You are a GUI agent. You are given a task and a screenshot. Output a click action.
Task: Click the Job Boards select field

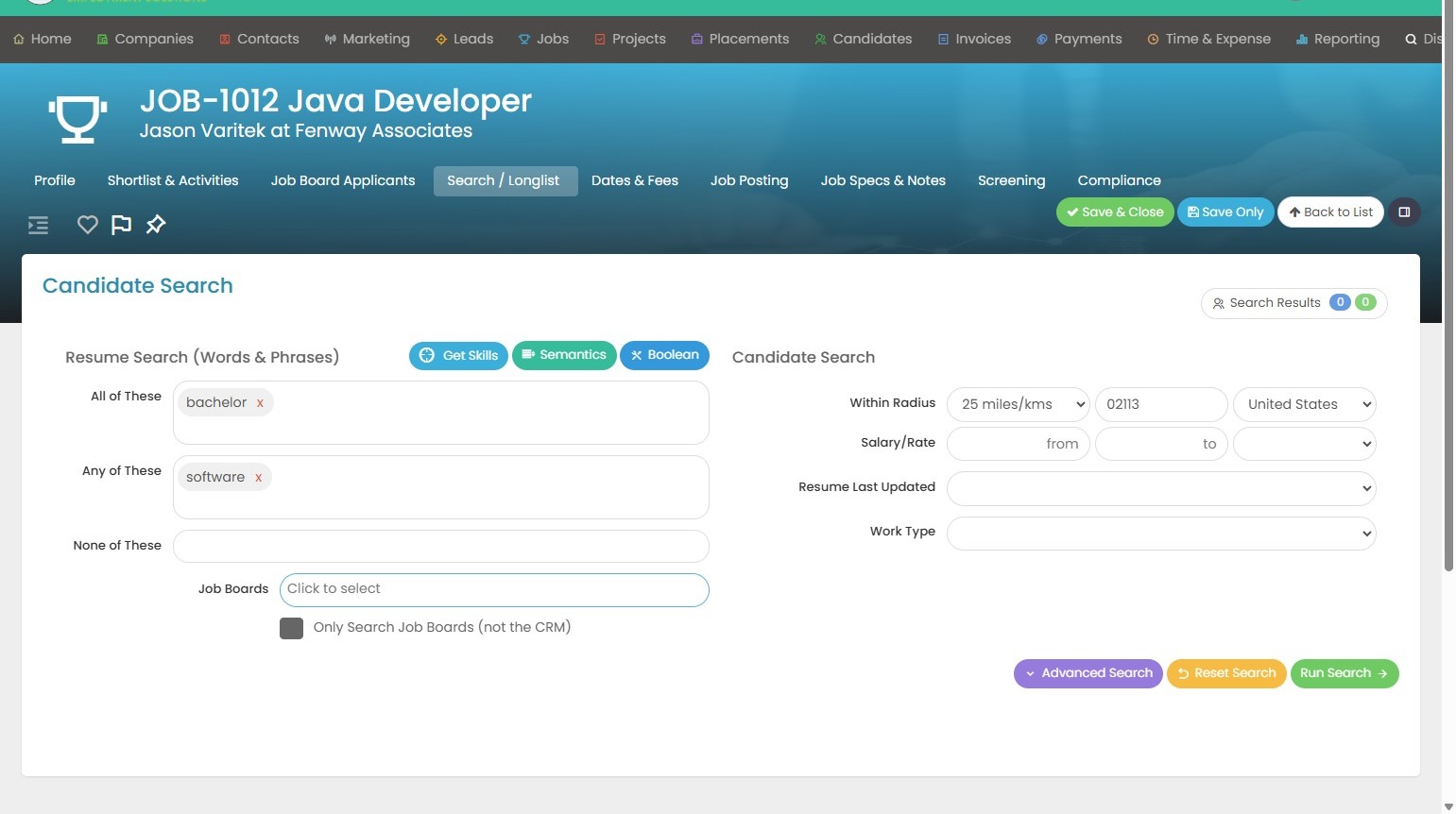pos(493,589)
